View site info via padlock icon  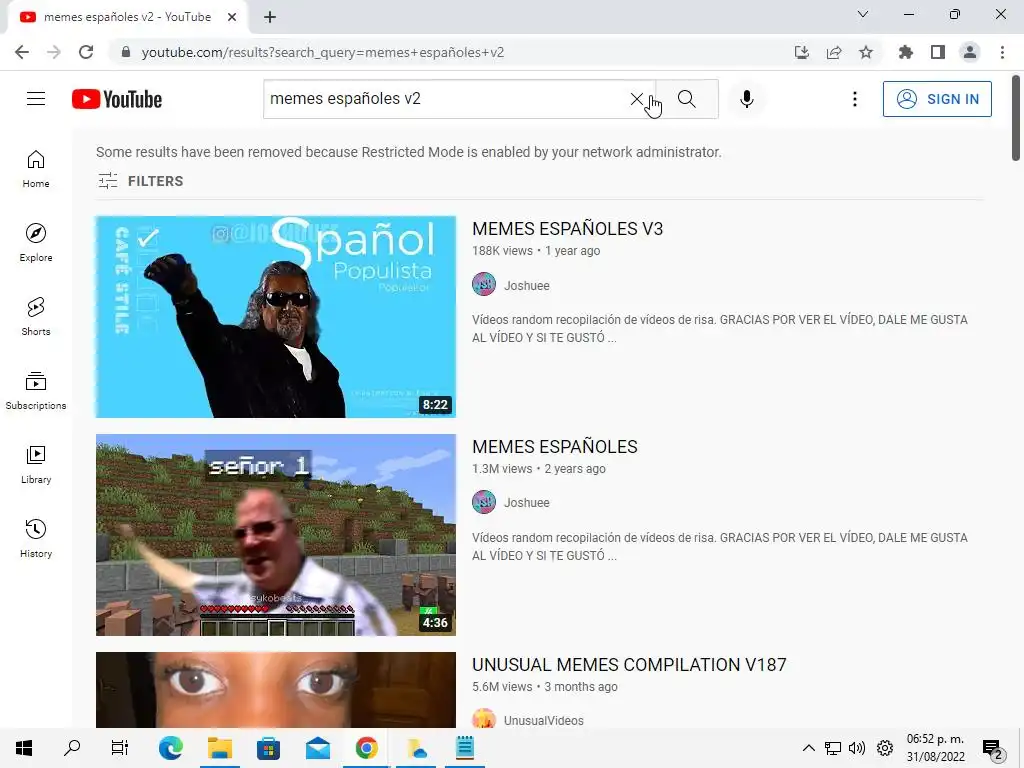126,52
